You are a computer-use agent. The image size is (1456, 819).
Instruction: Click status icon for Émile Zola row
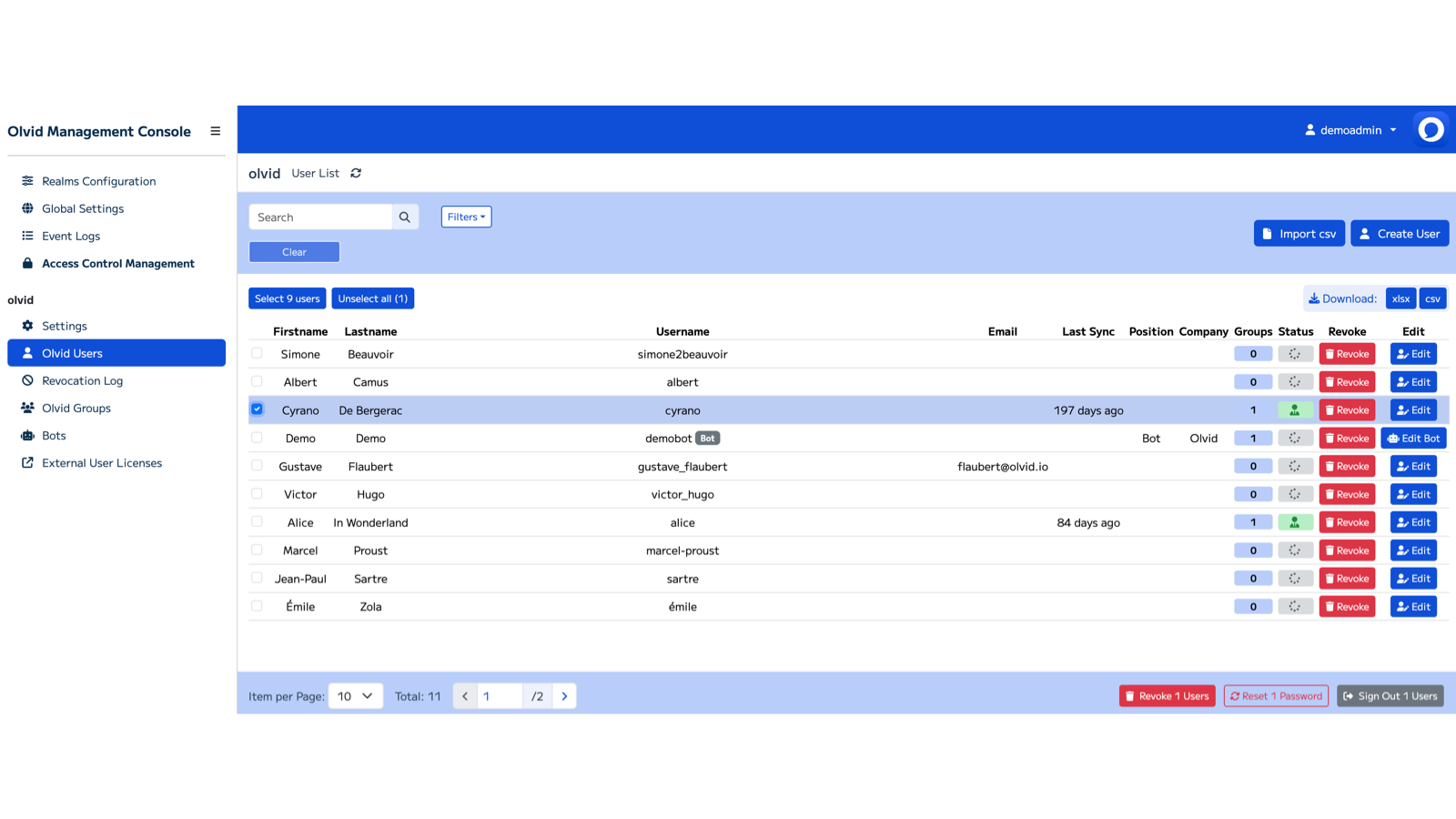click(x=1295, y=607)
